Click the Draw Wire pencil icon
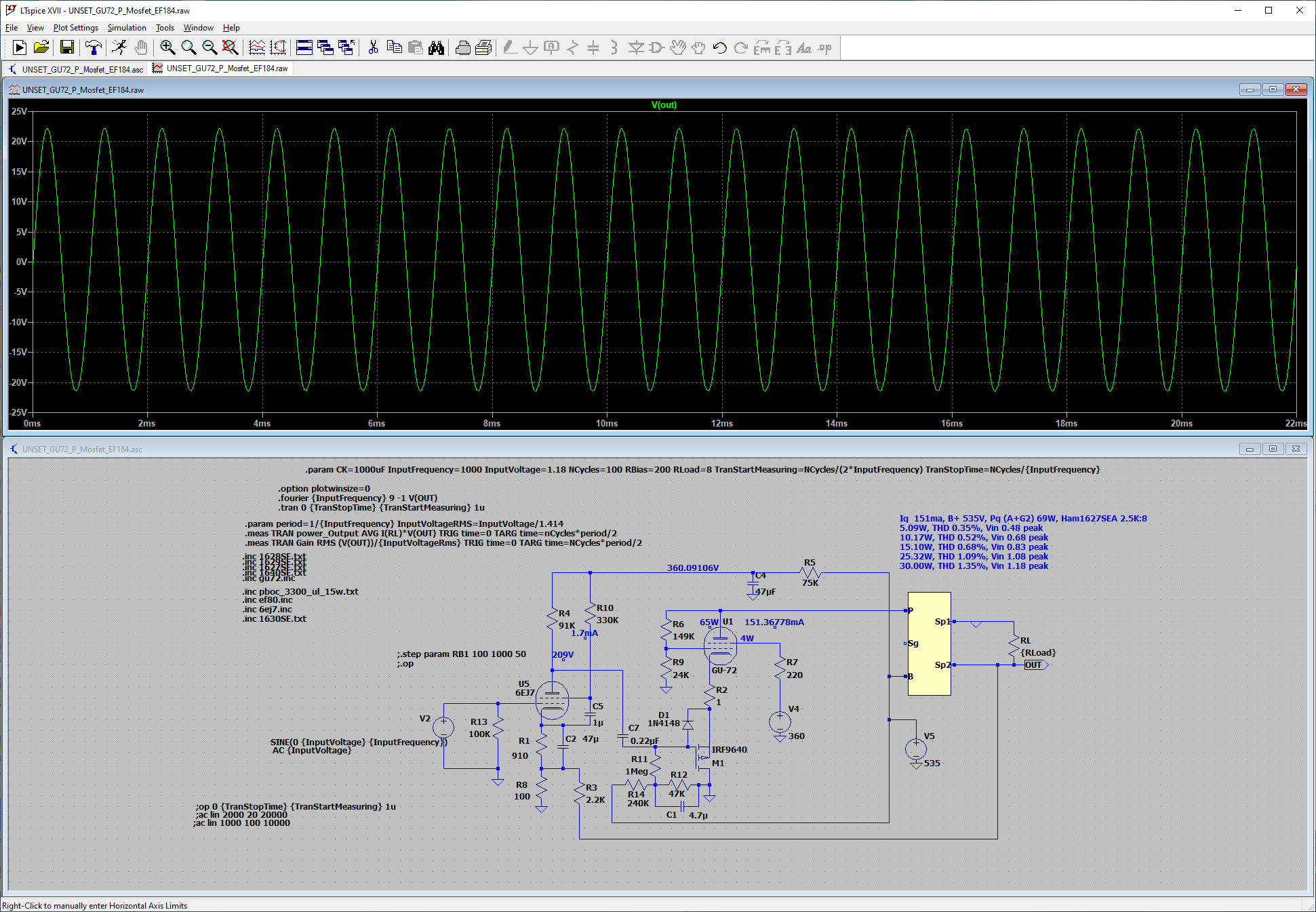Viewport: 1316px width, 912px height. coord(510,47)
